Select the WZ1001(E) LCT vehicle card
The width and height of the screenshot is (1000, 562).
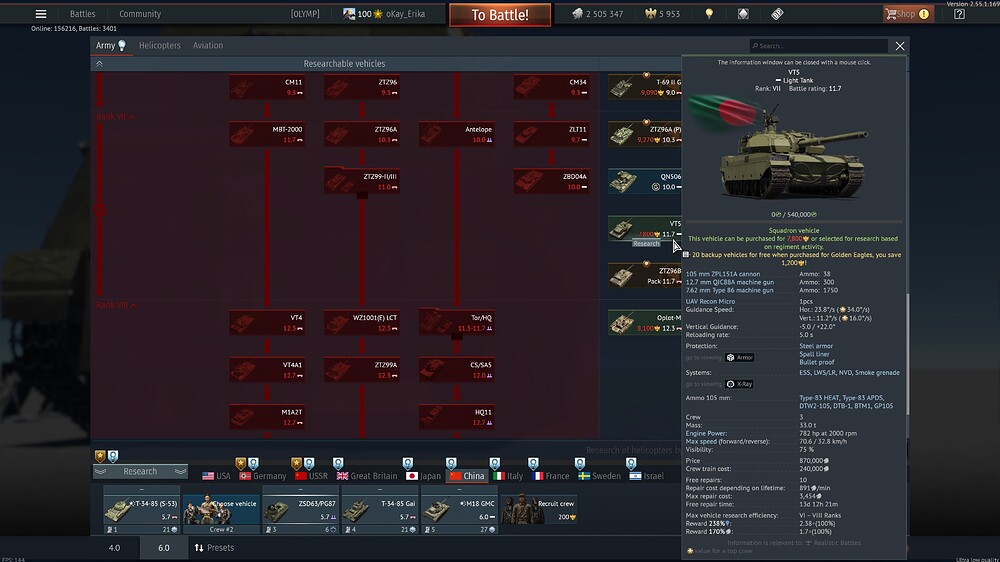click(x=362, y=323)
